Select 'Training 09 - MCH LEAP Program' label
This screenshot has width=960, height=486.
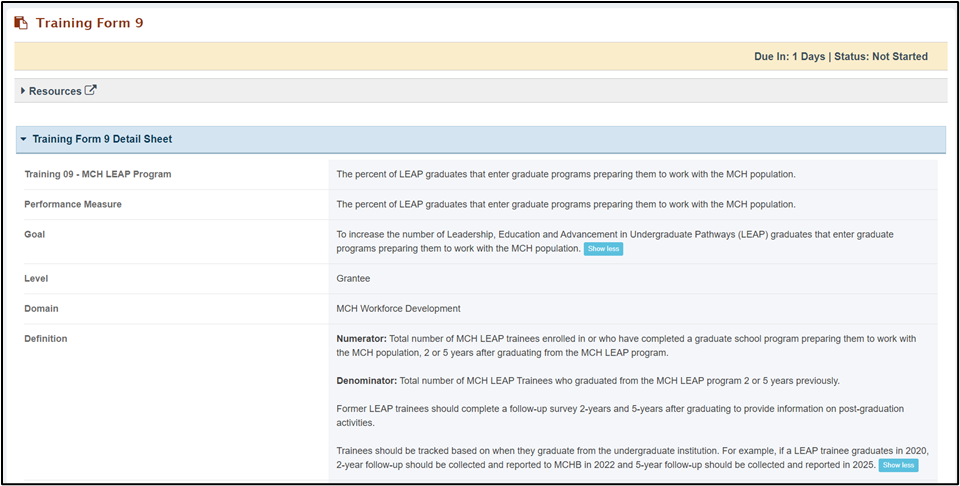click(x=98, y=174)
